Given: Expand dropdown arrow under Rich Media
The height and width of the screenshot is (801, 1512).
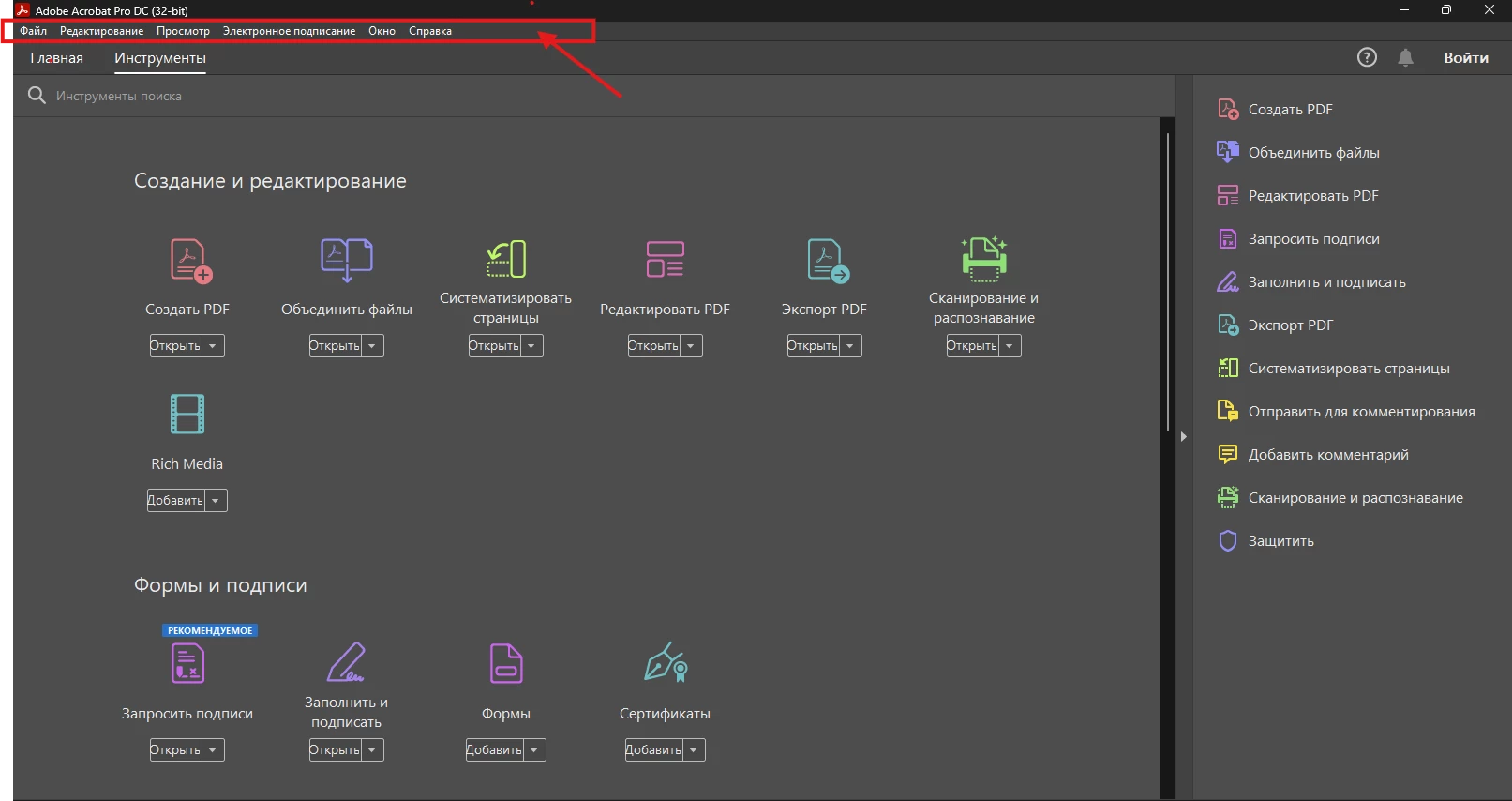Looking at the screenshot, I should coord(216,501).
